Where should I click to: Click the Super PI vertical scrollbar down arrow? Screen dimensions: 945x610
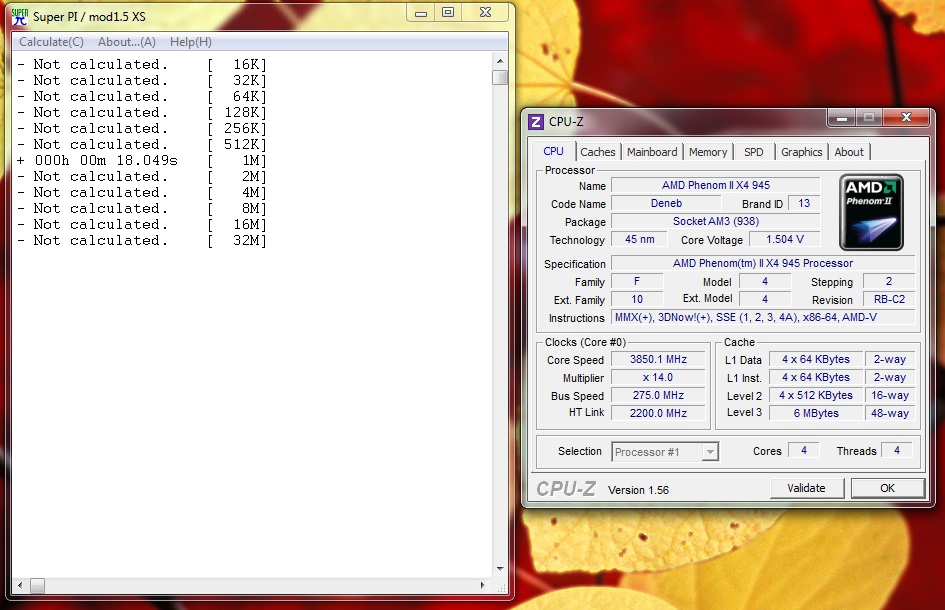[x=500, y=568]
